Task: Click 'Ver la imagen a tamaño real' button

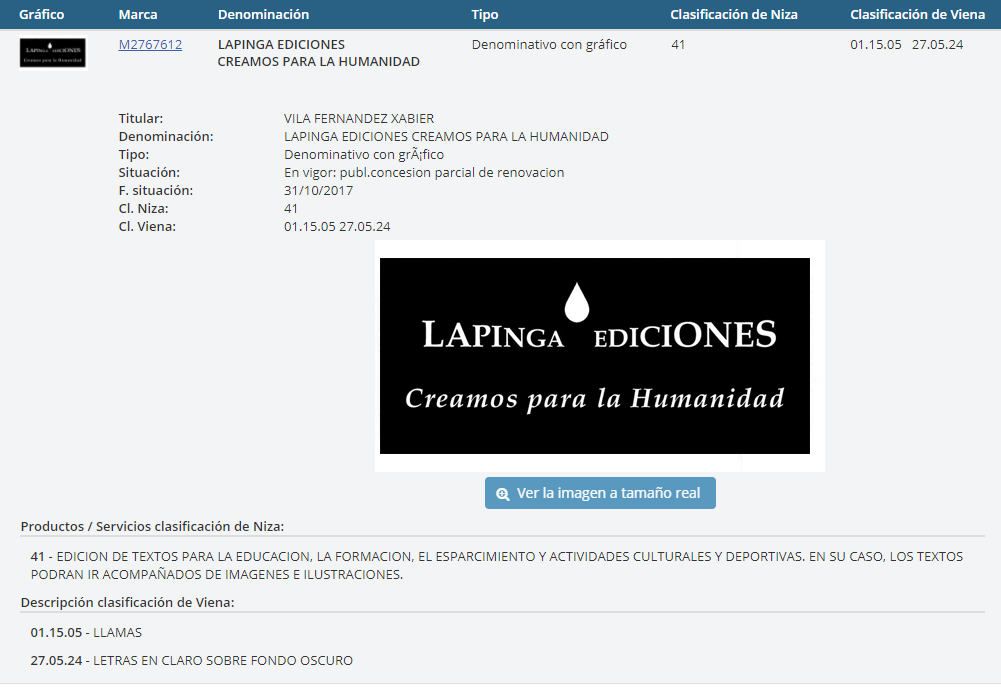Action: click(600, 493)
